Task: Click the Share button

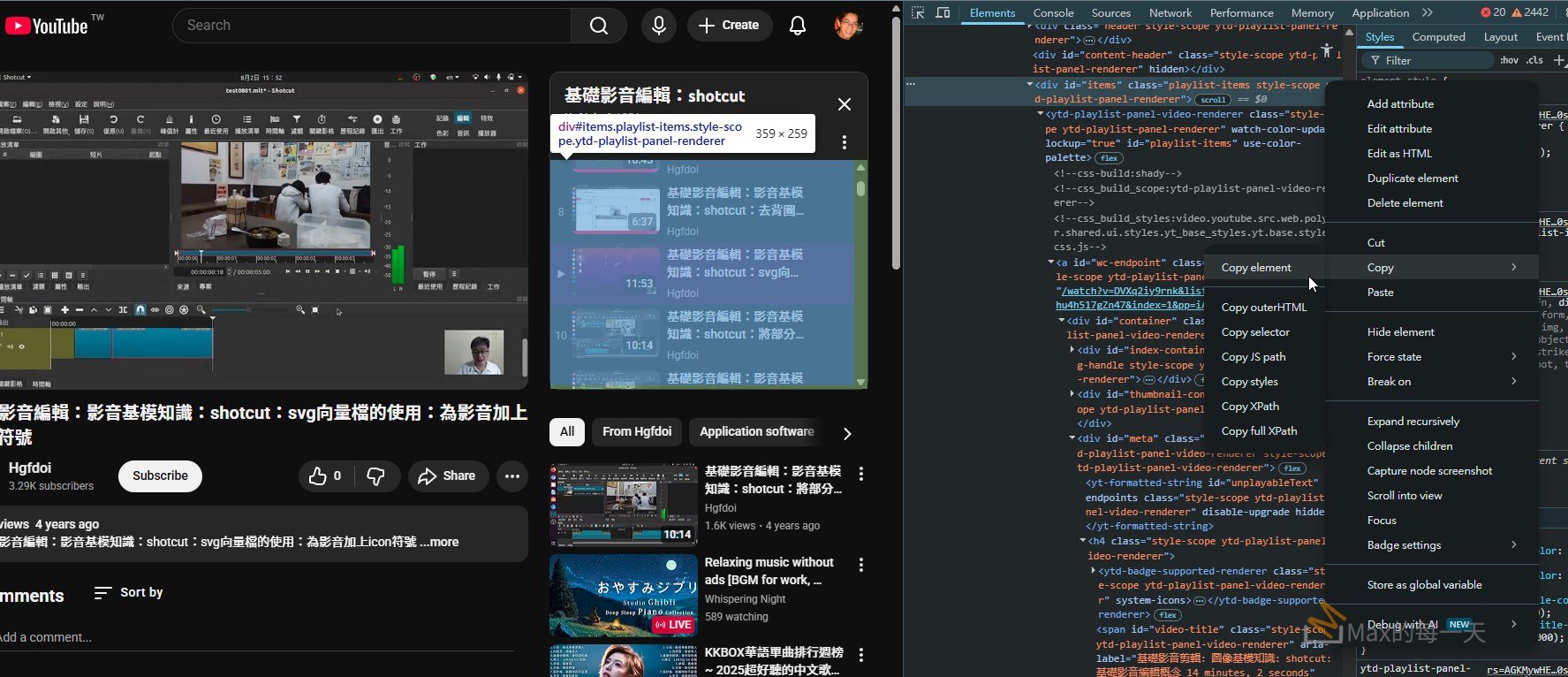Action: [x=447, y=476]
